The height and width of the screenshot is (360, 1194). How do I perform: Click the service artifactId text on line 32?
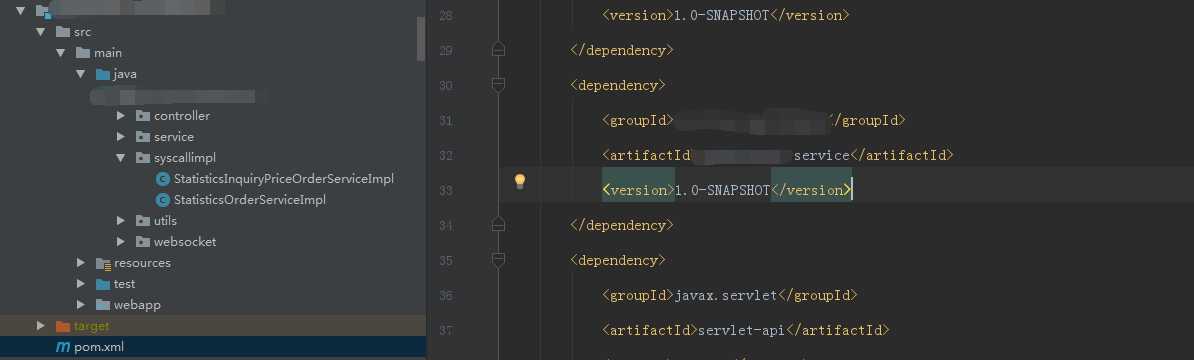click(x=821, y=155)
